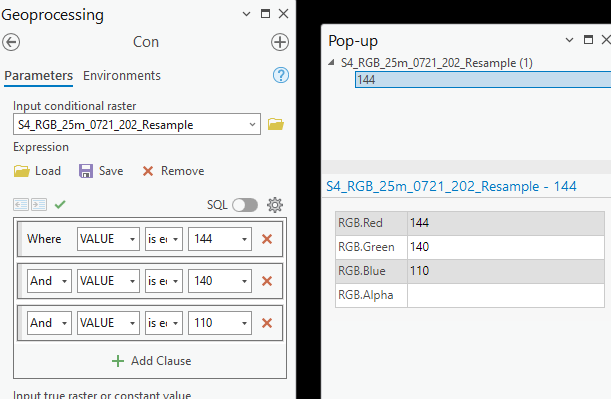
Task: Verify expression with the green check icon
Action: click(60, 204)
